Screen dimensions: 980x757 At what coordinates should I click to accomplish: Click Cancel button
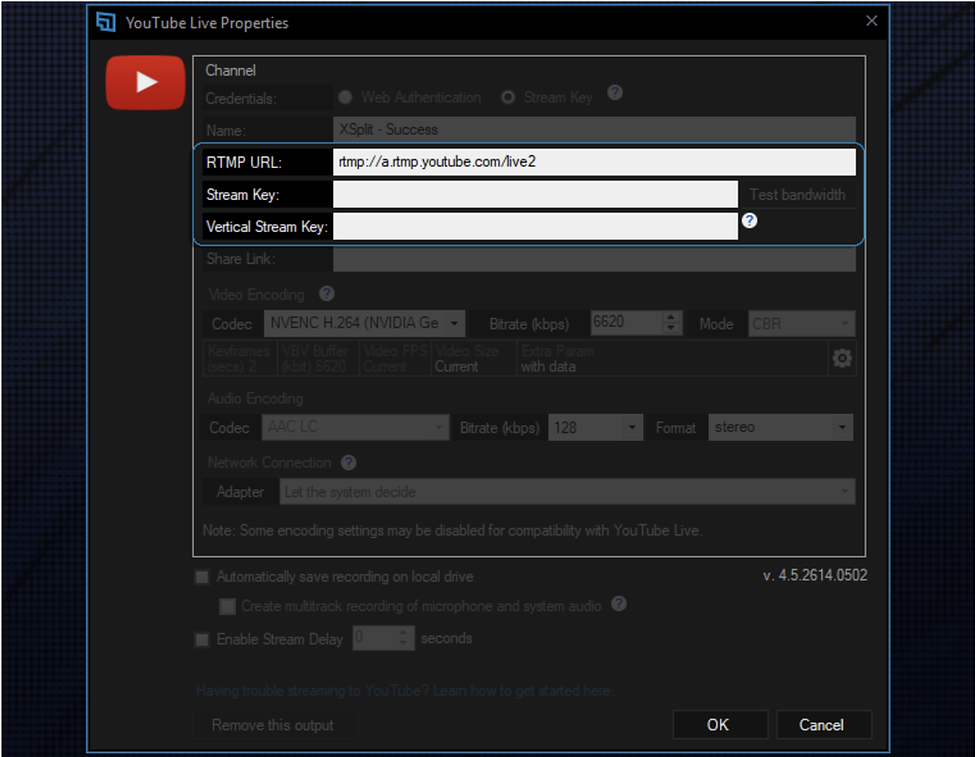pyautogui.click(x=823, y=724)
